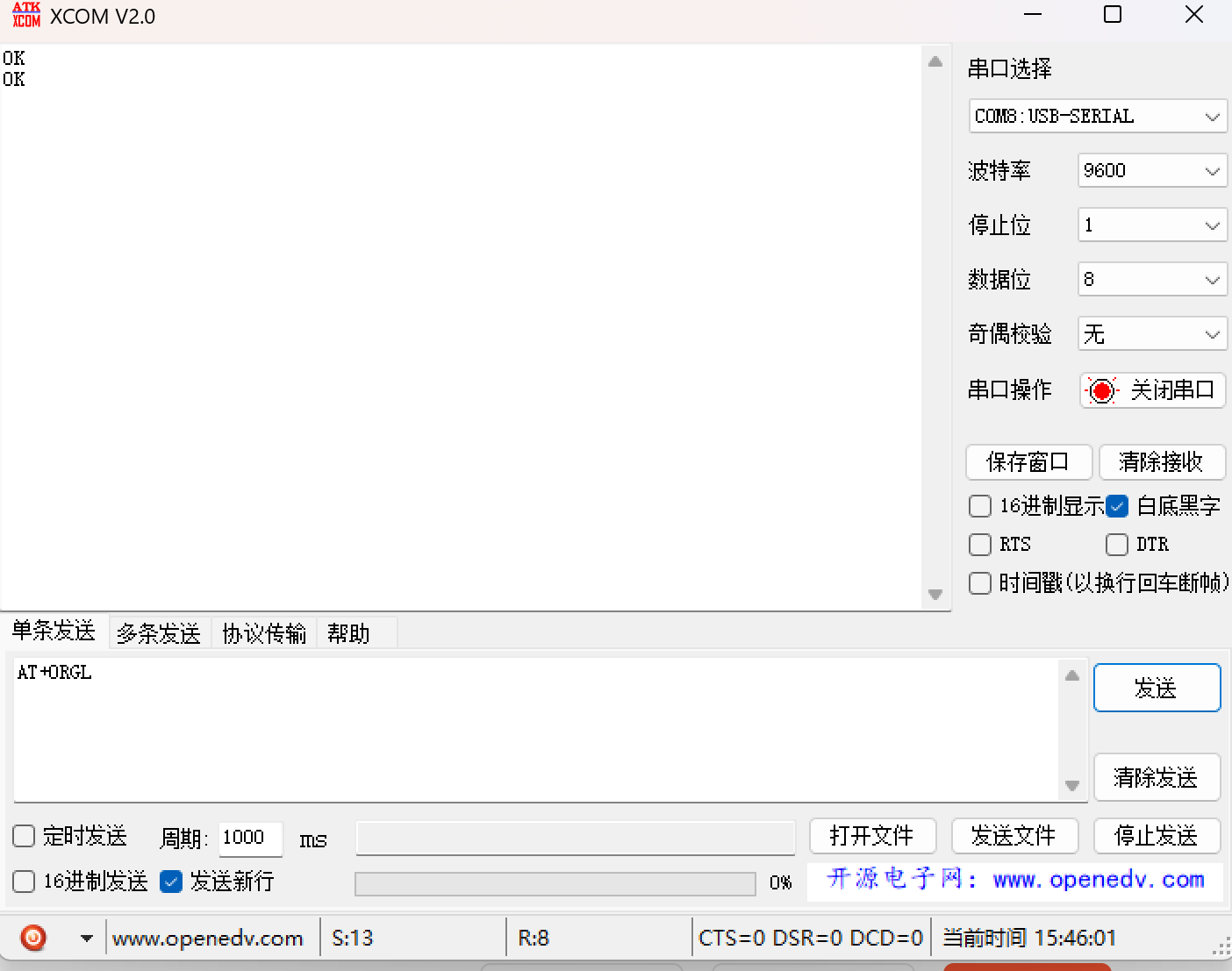The image size is (1232, 971).
Task: Click the 打开文件 button
Action: click(x=872, y=836)
